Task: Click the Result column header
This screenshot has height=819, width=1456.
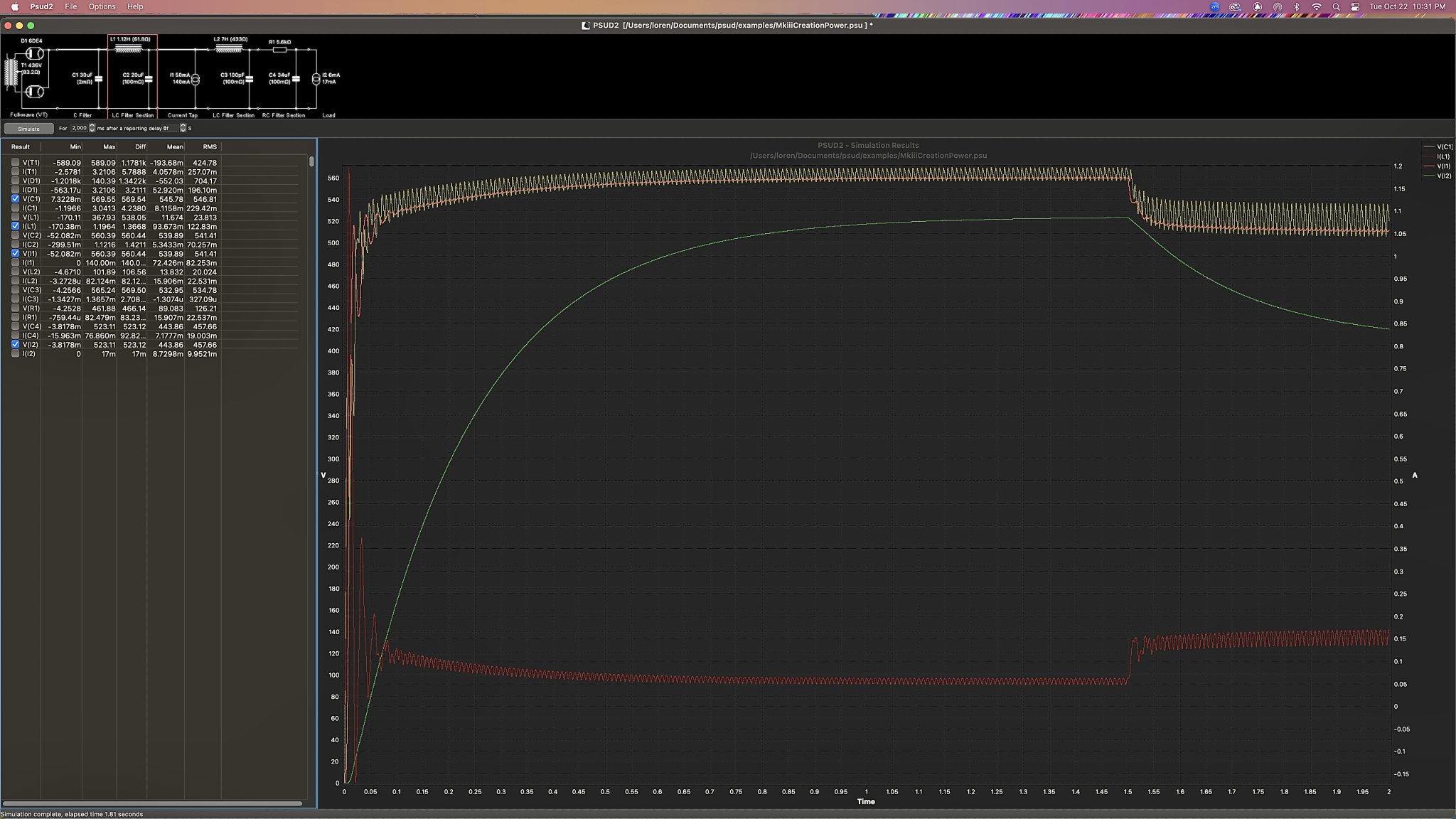Action: 21,146
